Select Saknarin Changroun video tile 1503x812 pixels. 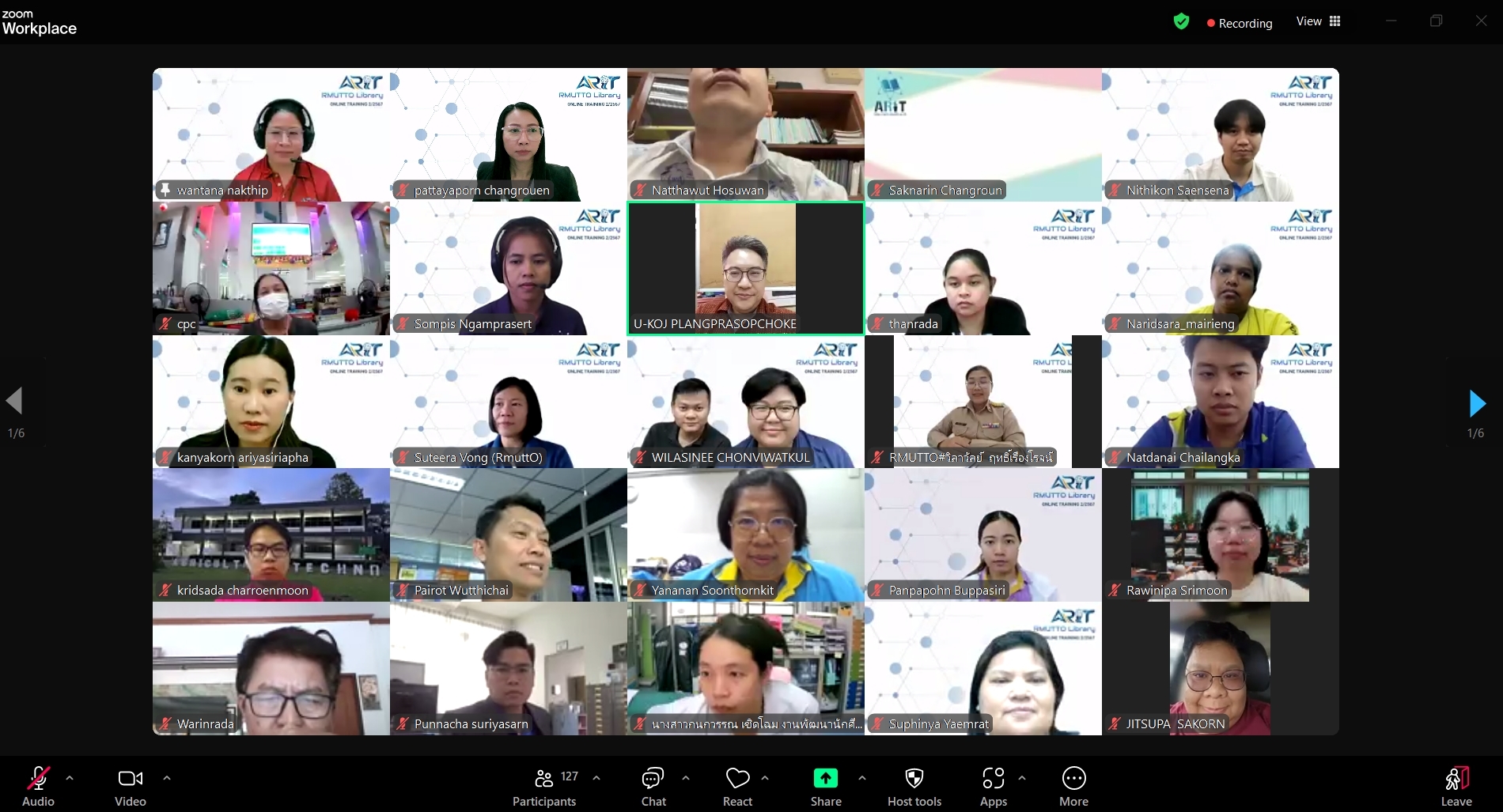tap(983, 134)
